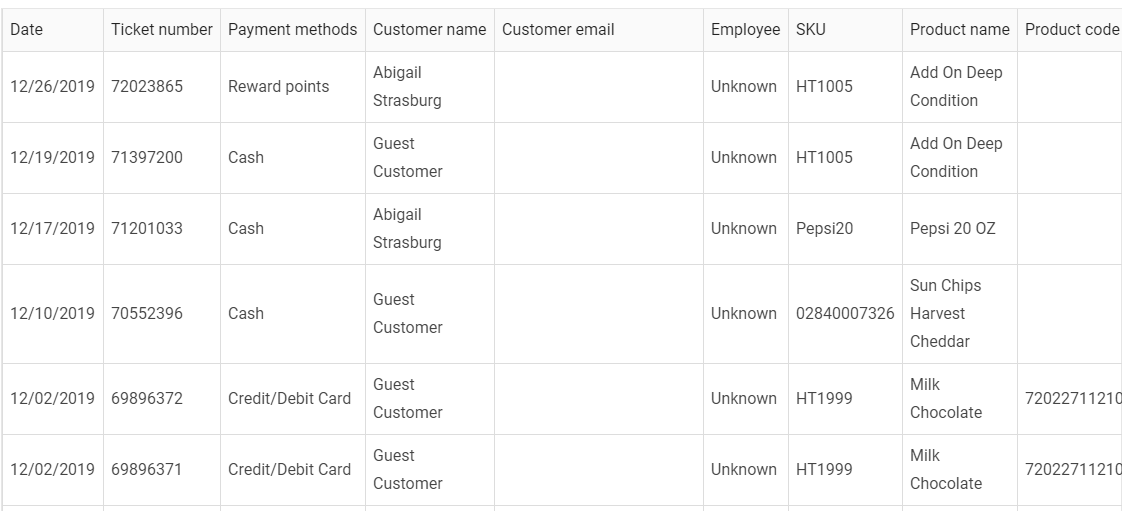Click the Pepsi20 SKU cell
The height and width of the screenshot is (511, 1125).
[x=825, y=229]
